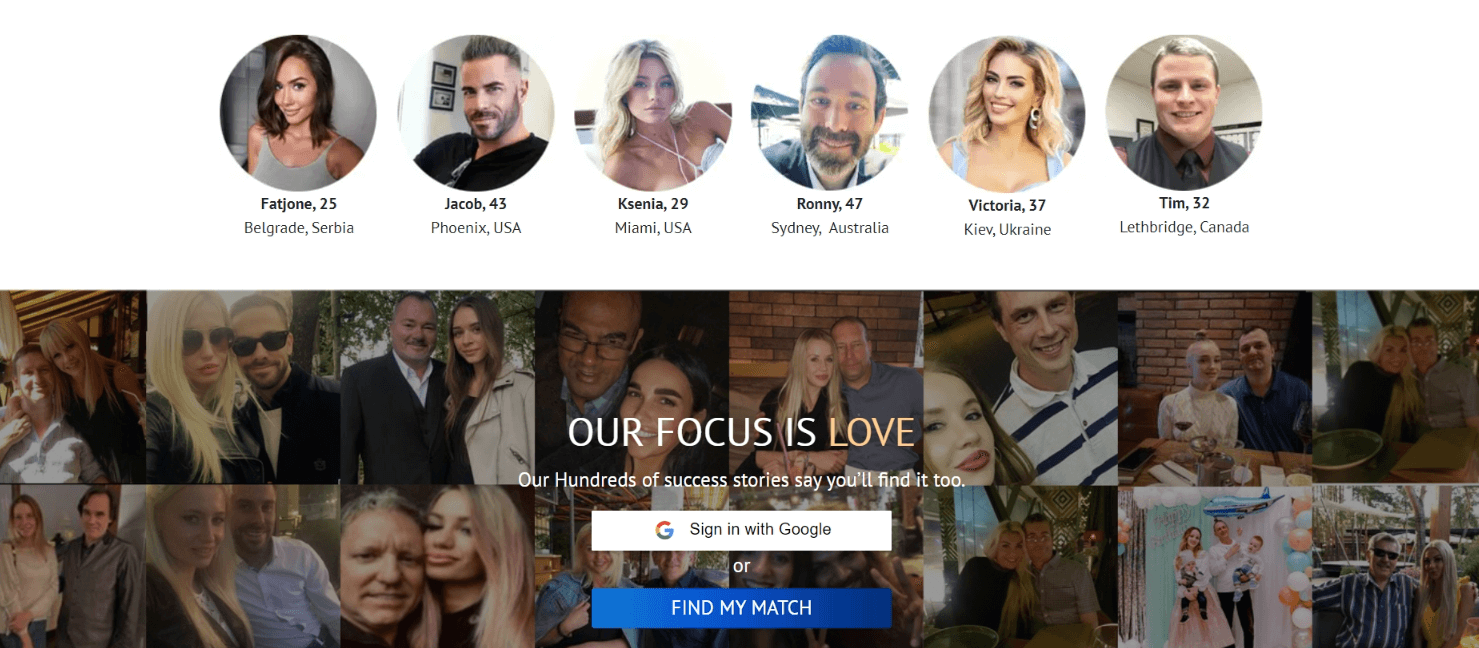Select the name label Victoria, 37
1479x648 pixels.
1007,205
